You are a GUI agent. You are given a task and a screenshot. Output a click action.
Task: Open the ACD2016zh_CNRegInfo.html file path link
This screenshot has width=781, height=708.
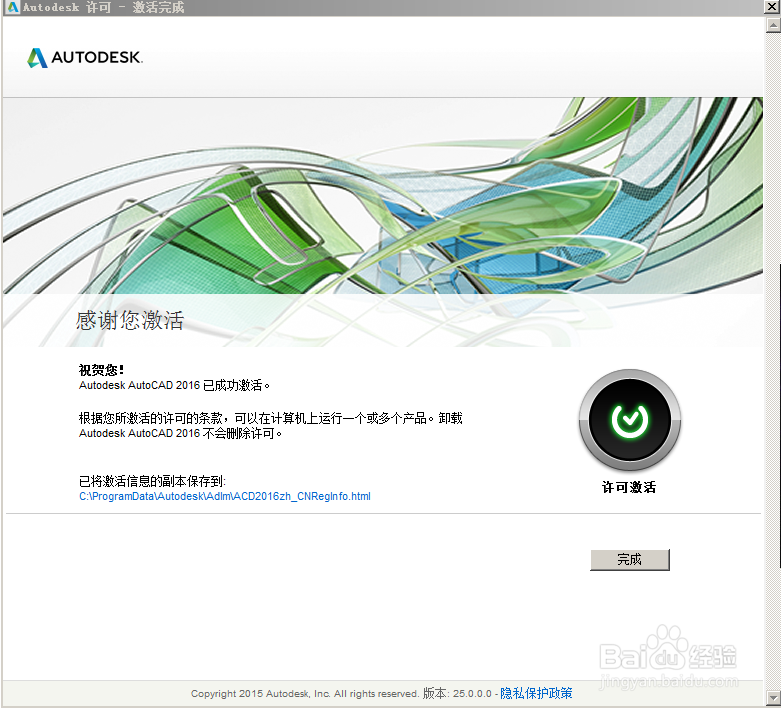coord(225,496)
